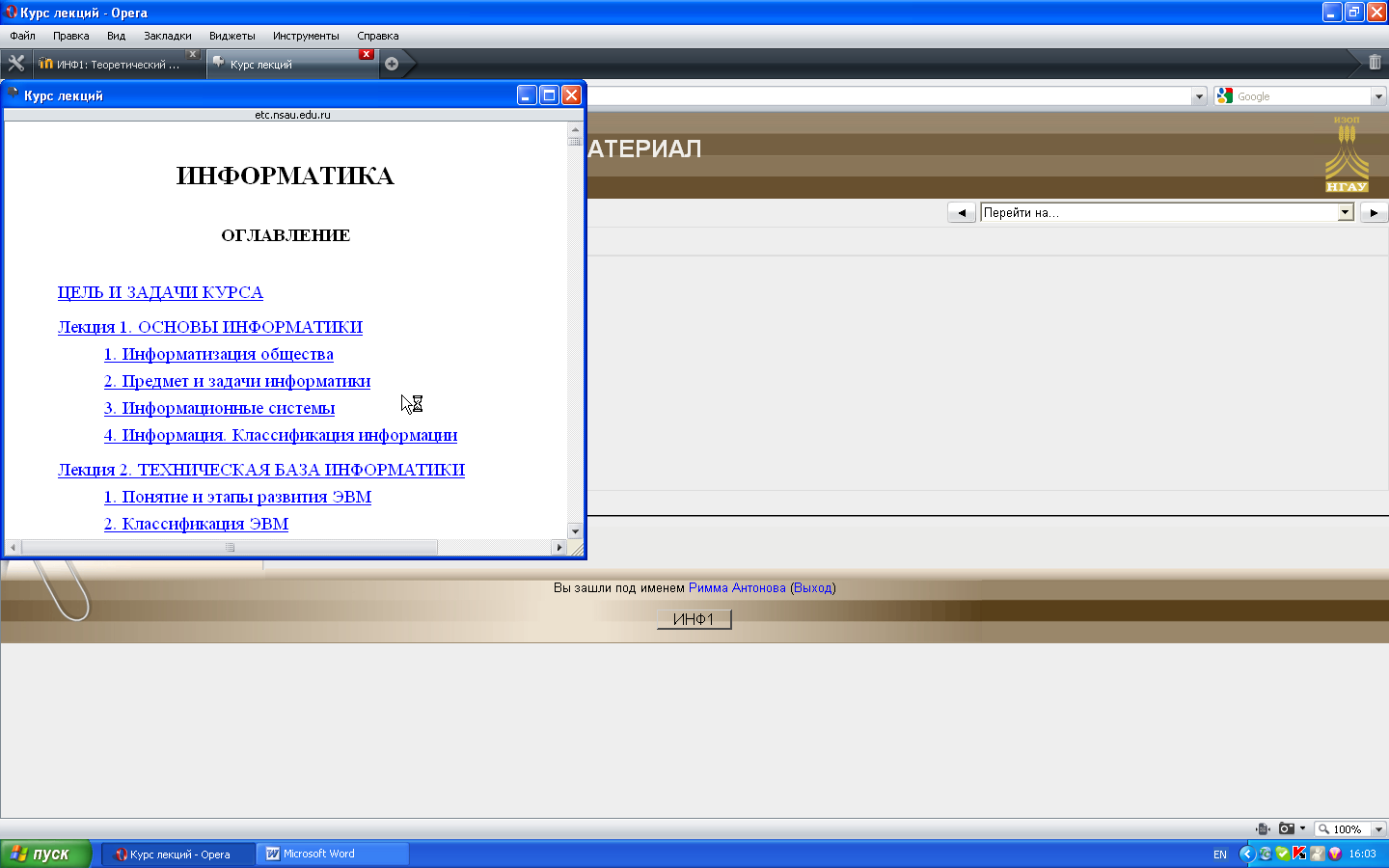Open 1. Информатизация общества link
The image size is (1389, 868).
[x=219, y=354]
